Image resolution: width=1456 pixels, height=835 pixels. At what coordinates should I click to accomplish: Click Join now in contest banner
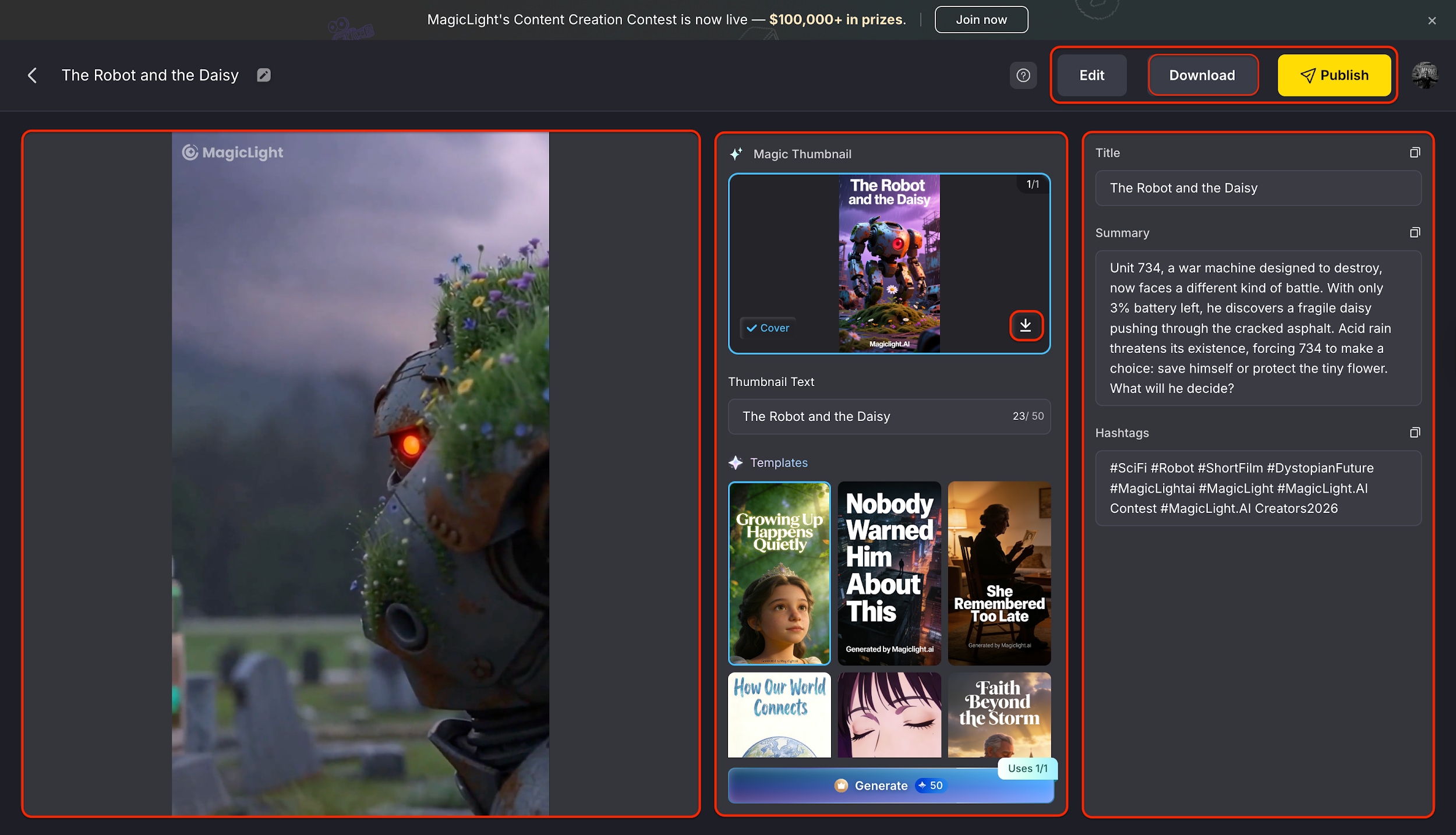click(x=981, y=20)
